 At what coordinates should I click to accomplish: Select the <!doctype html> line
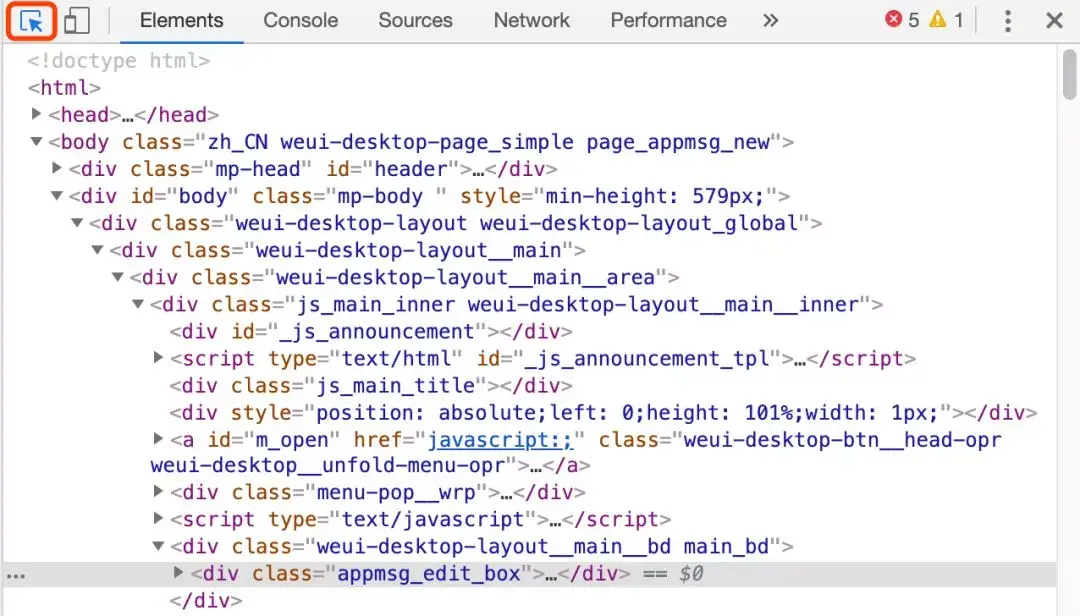click(x=118, y=61)
